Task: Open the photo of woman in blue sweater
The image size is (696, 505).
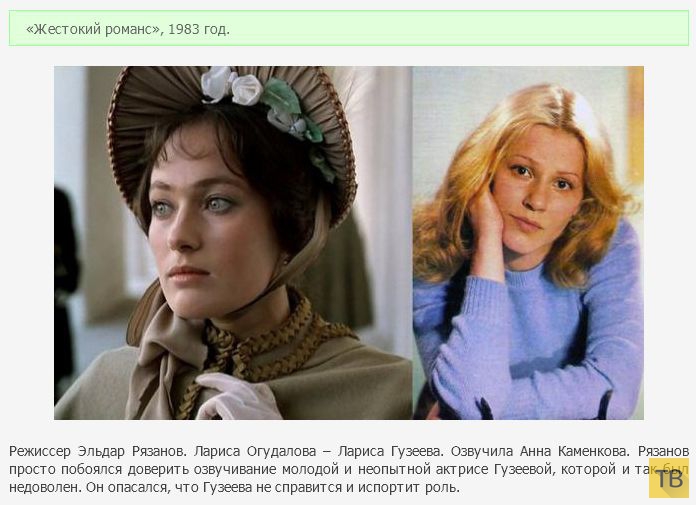Action: [x=528, y=243]
